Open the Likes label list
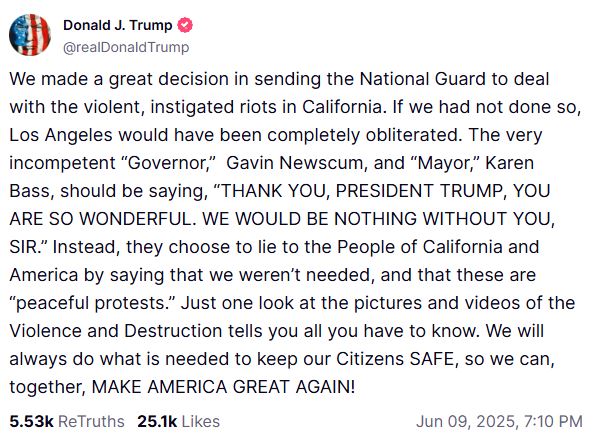 pyautogui.click(x=201, y=421)
